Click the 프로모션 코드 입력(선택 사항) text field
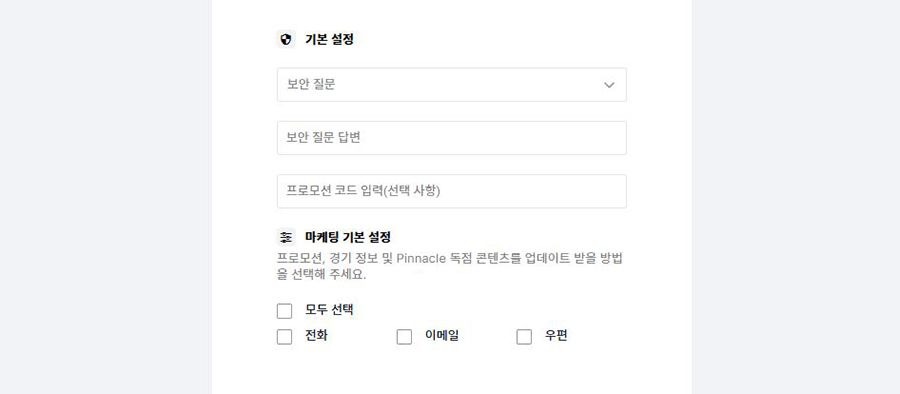This screenshot has width=900, height=394. click(452, 191)
